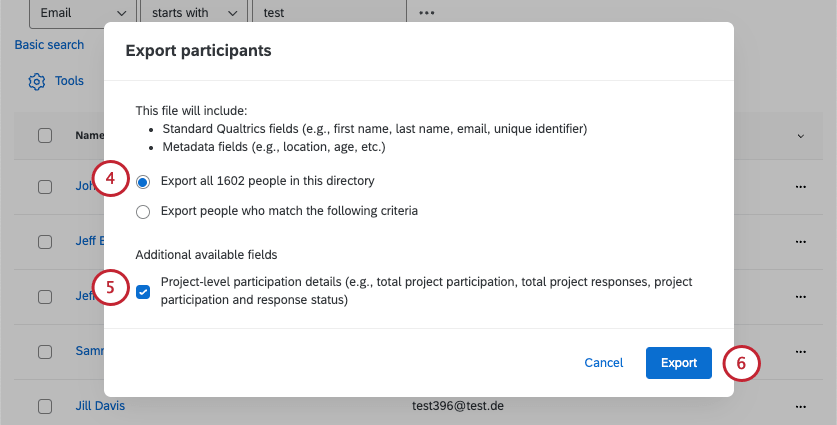
Task: Open the row options menu for Jill Davis
Action: 800,407
